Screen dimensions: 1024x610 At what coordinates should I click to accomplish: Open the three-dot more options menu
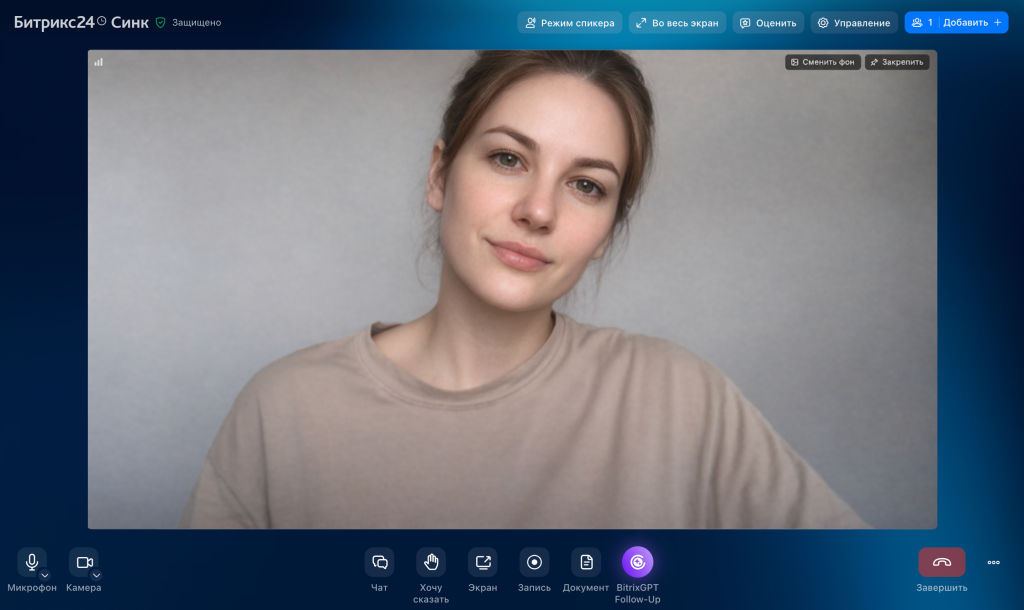(993, 562)
